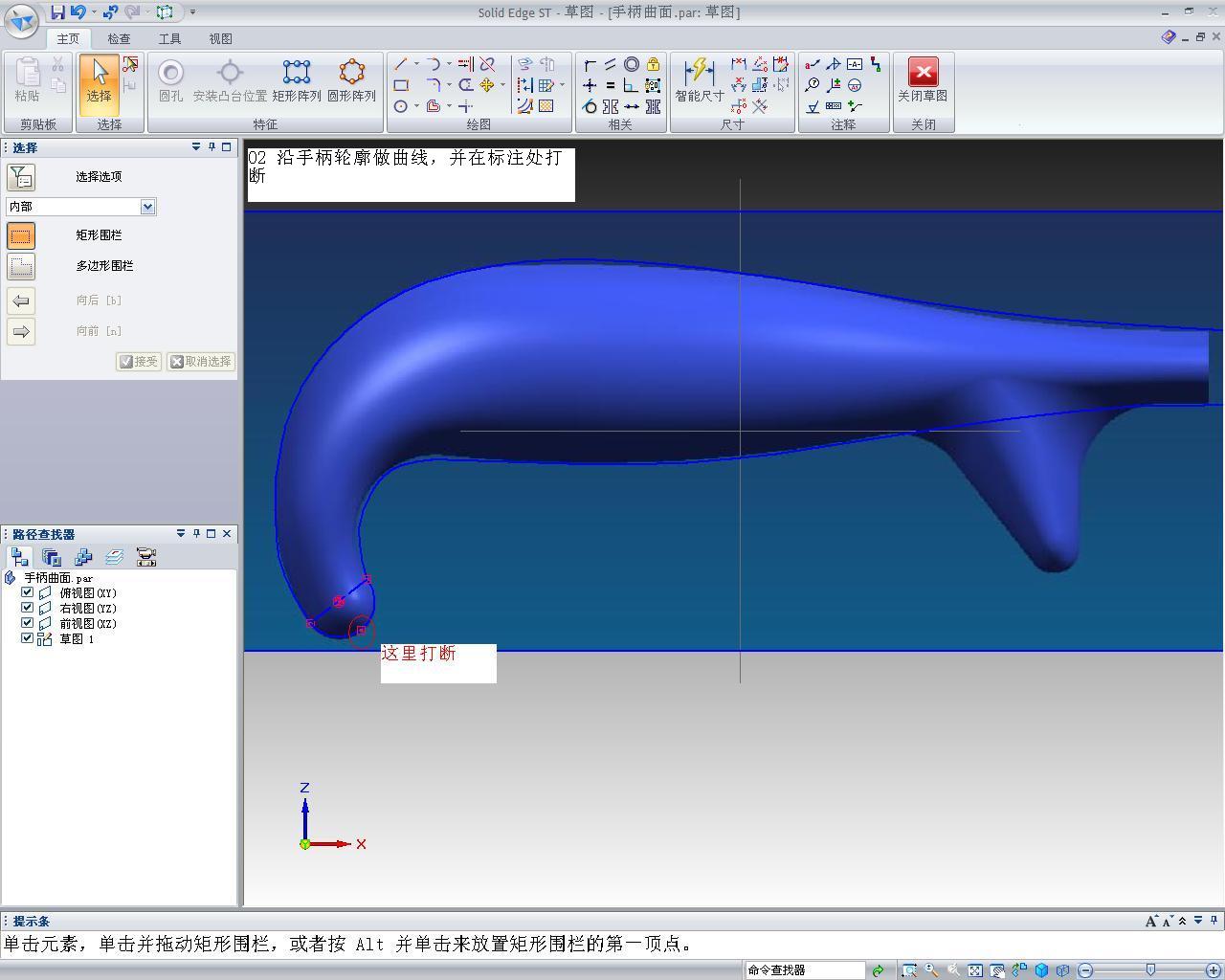Click the 选择选项 selection options button
The width and height of the screenshot is (1225, 980).
point(21,177)
